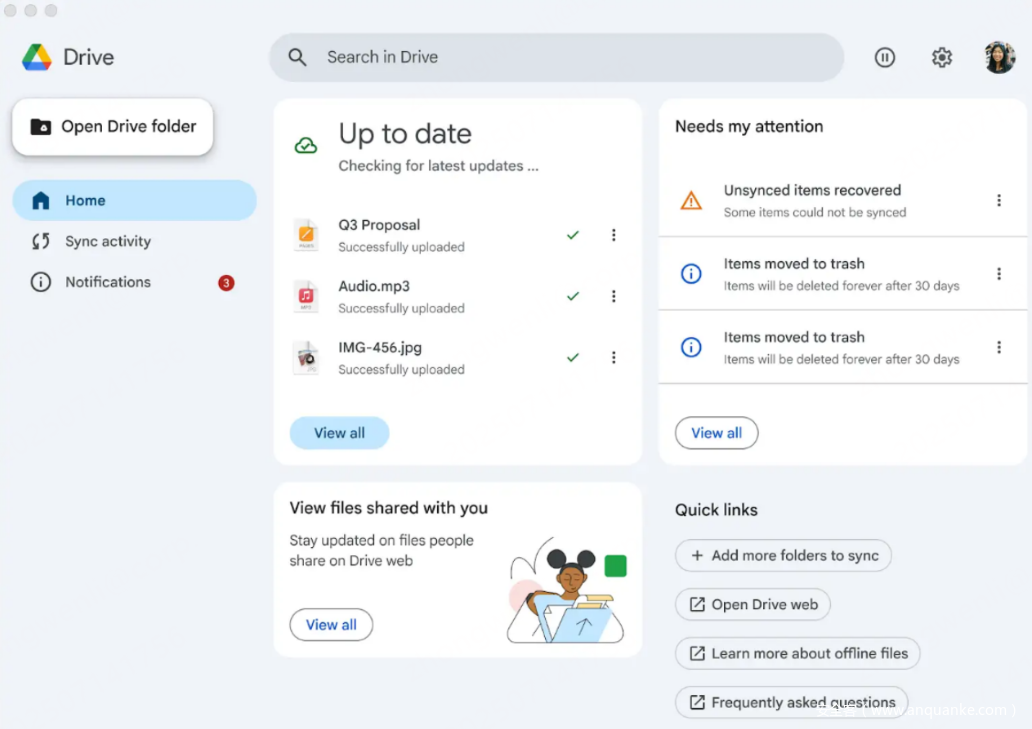Click the Google Drive logo
1032x729 pixels.
[37, 58]
